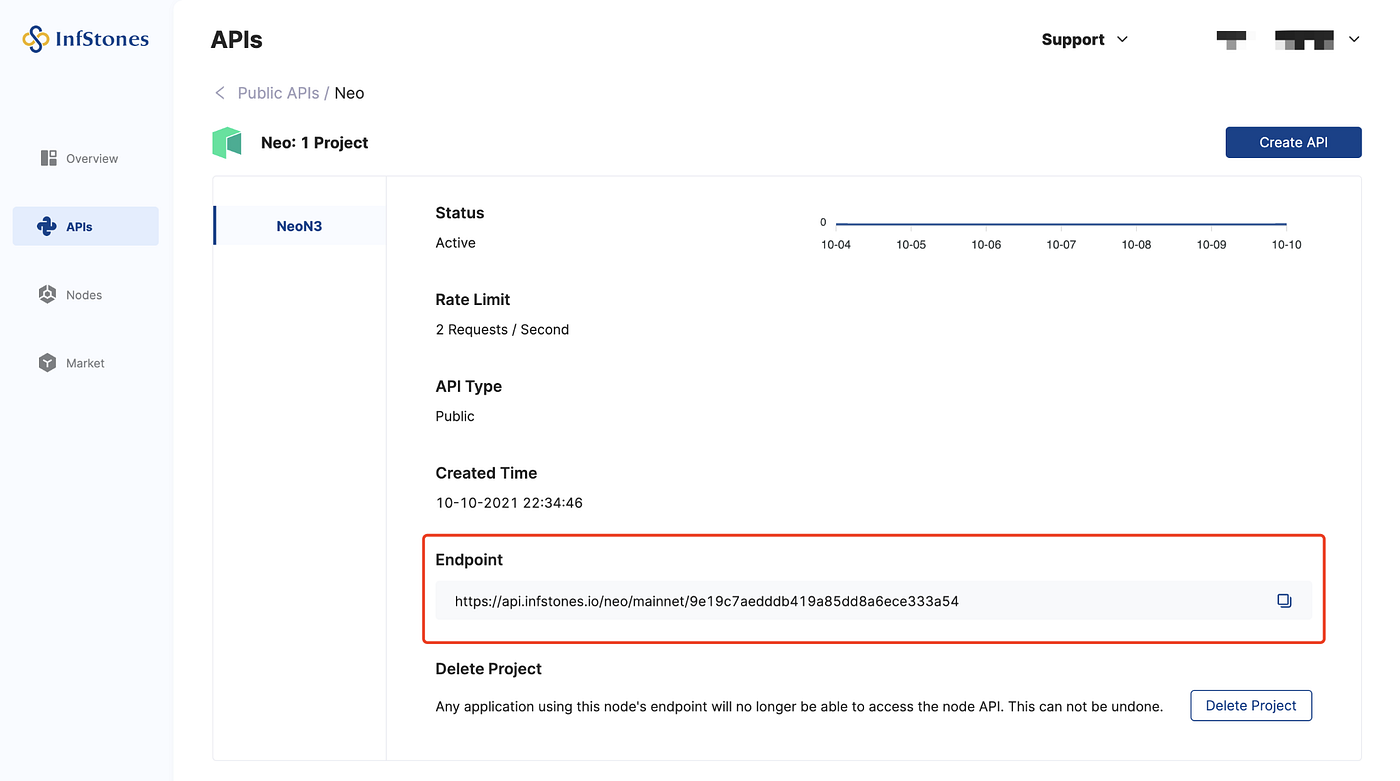Select the APIs sidebar icon

(47, 226)
